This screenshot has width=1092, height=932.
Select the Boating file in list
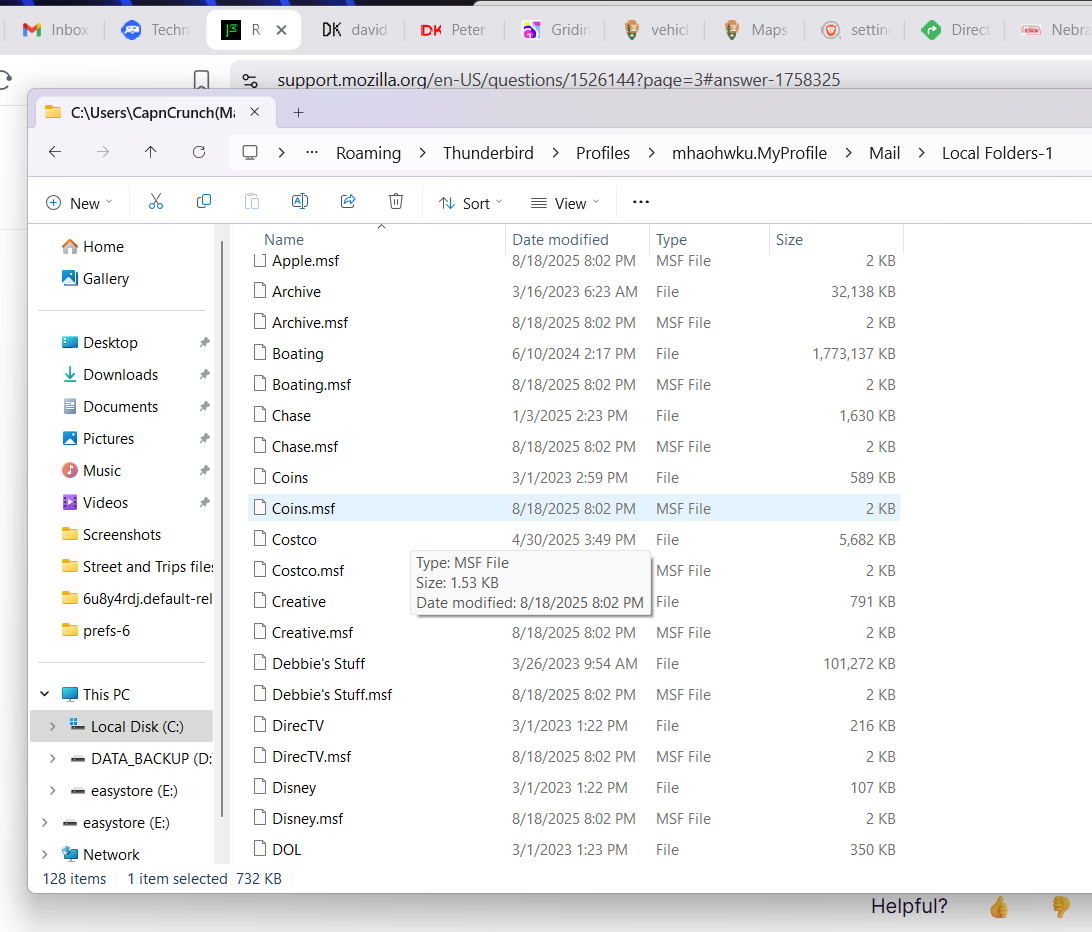[x=297, y=354]
